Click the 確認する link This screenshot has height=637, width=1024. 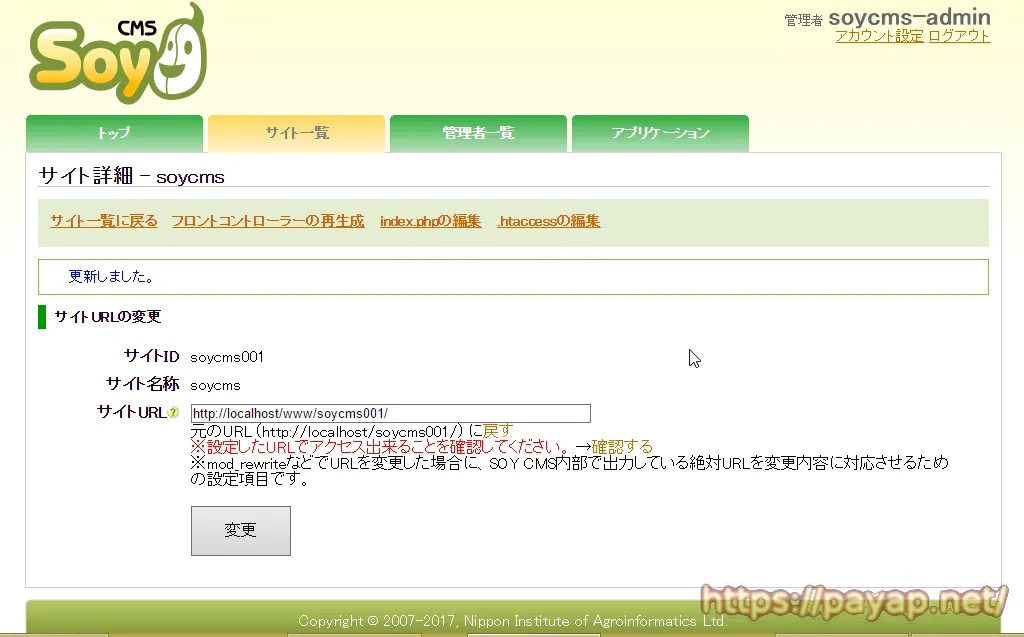point(622,446)
